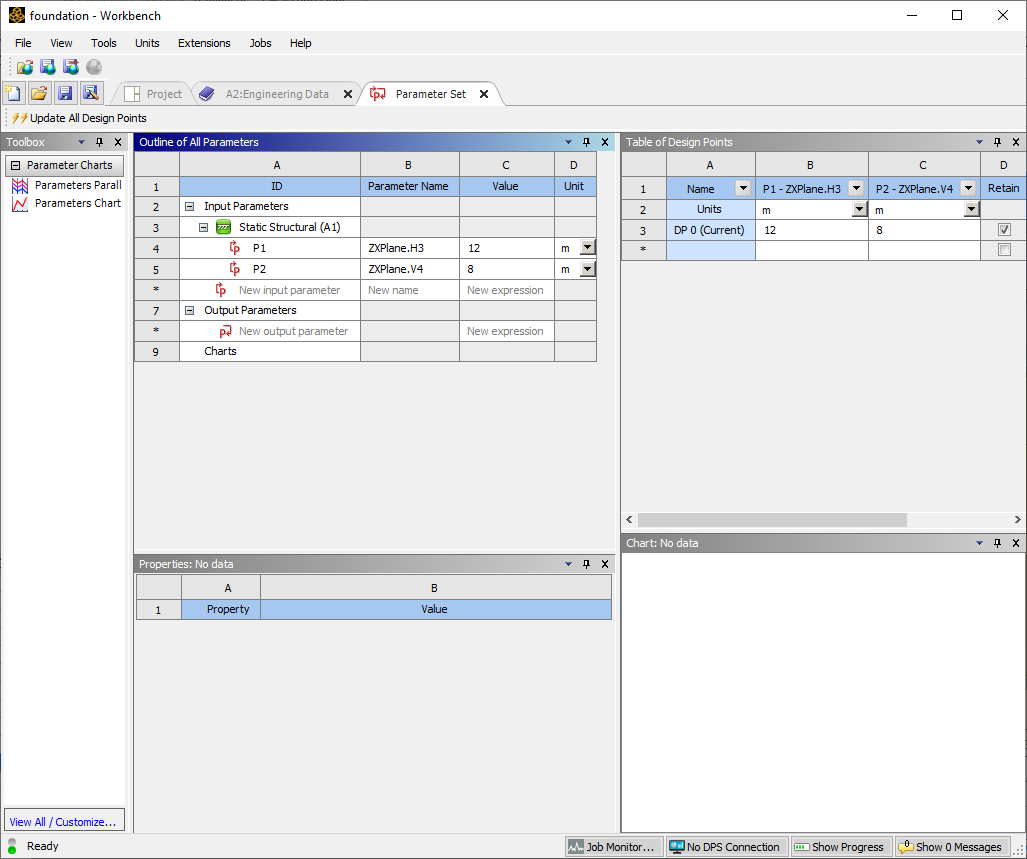Pin the Chart panel

pyautogui.click(x=998, y=543)
